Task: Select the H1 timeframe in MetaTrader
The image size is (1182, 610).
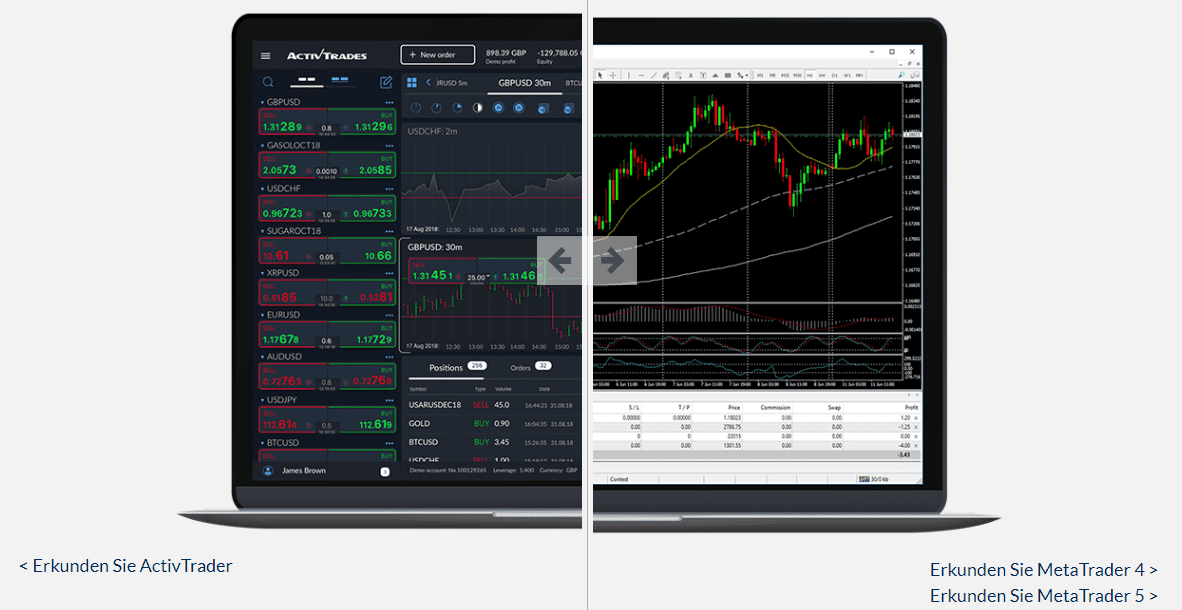Action: pyautogui.click(x=810, y=75)
